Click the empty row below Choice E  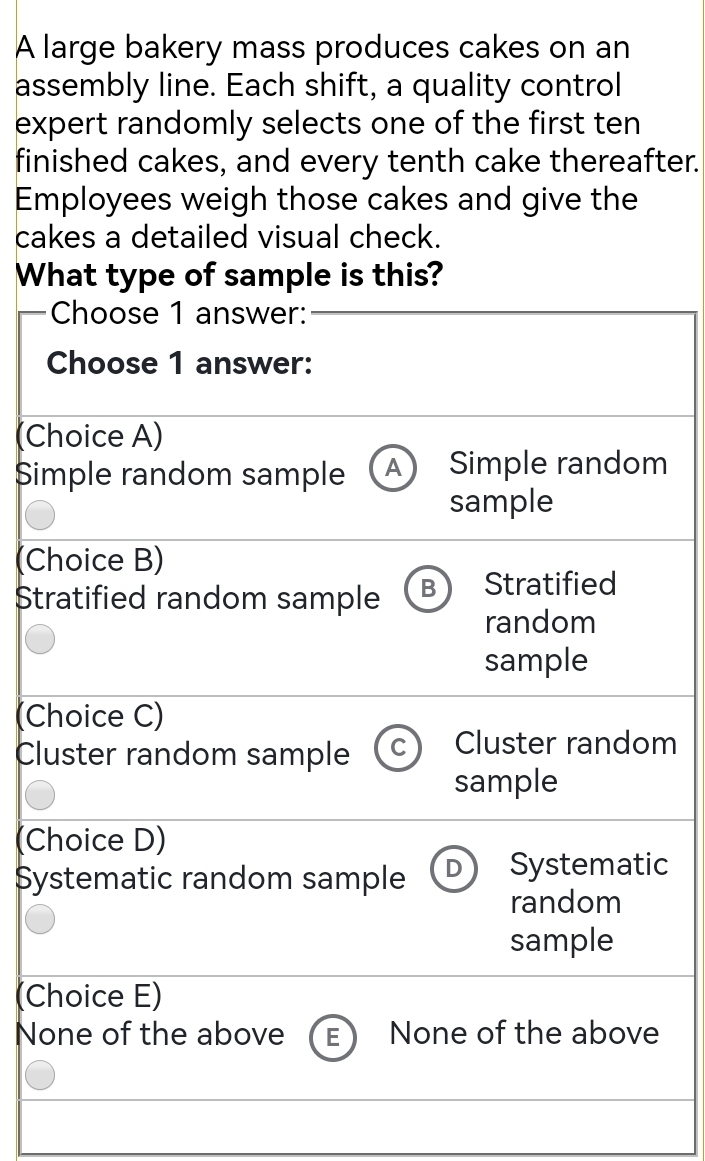[x=357, y=1126]
